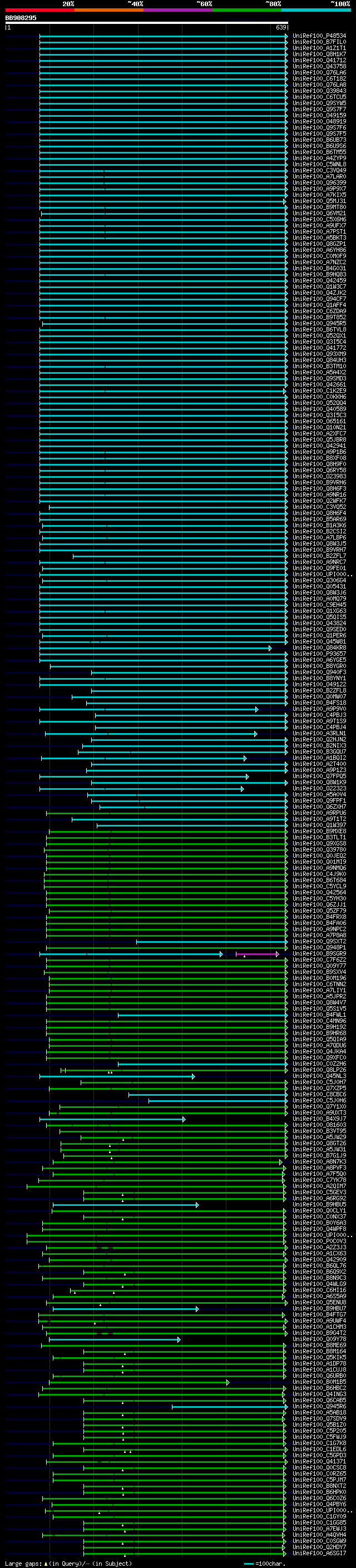Click the UniRef100_Q8GT26 label
The width and height of the screenshot is (356, 1568).
[x=319, y=1144]
